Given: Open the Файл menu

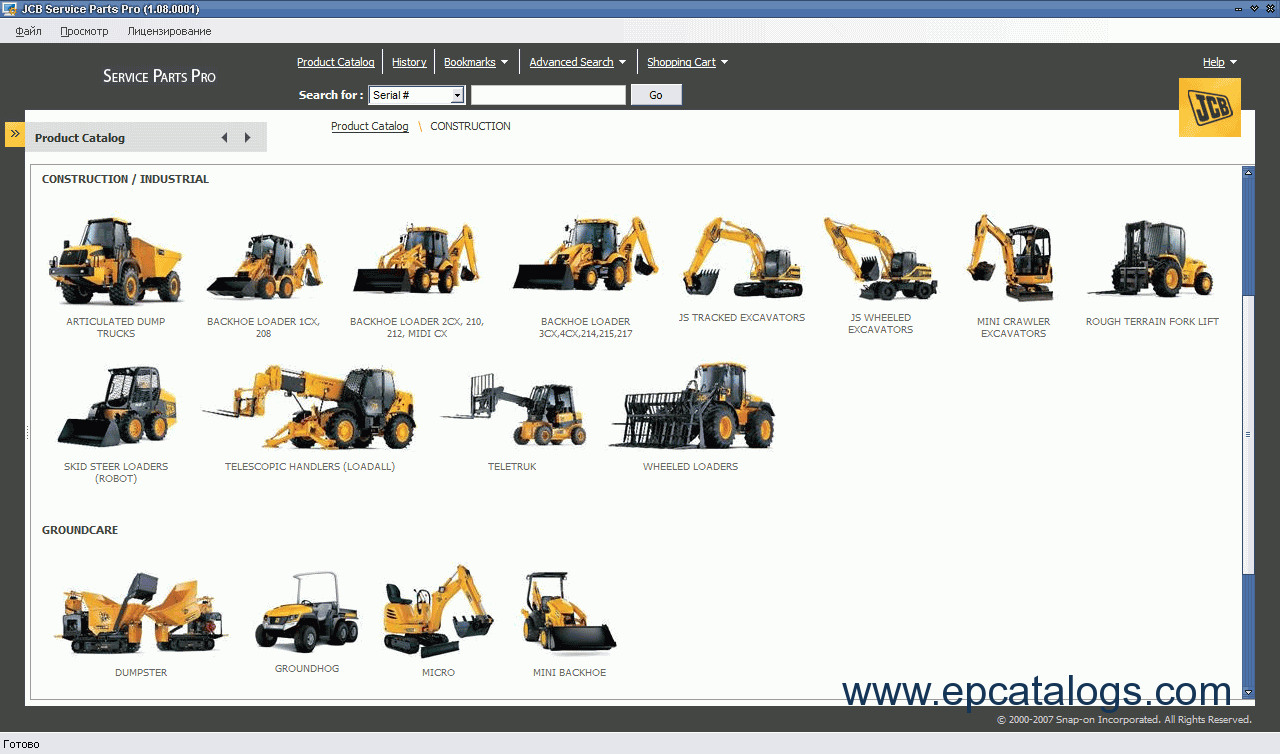Looking at the screenshot, I should tap(29, 31).
